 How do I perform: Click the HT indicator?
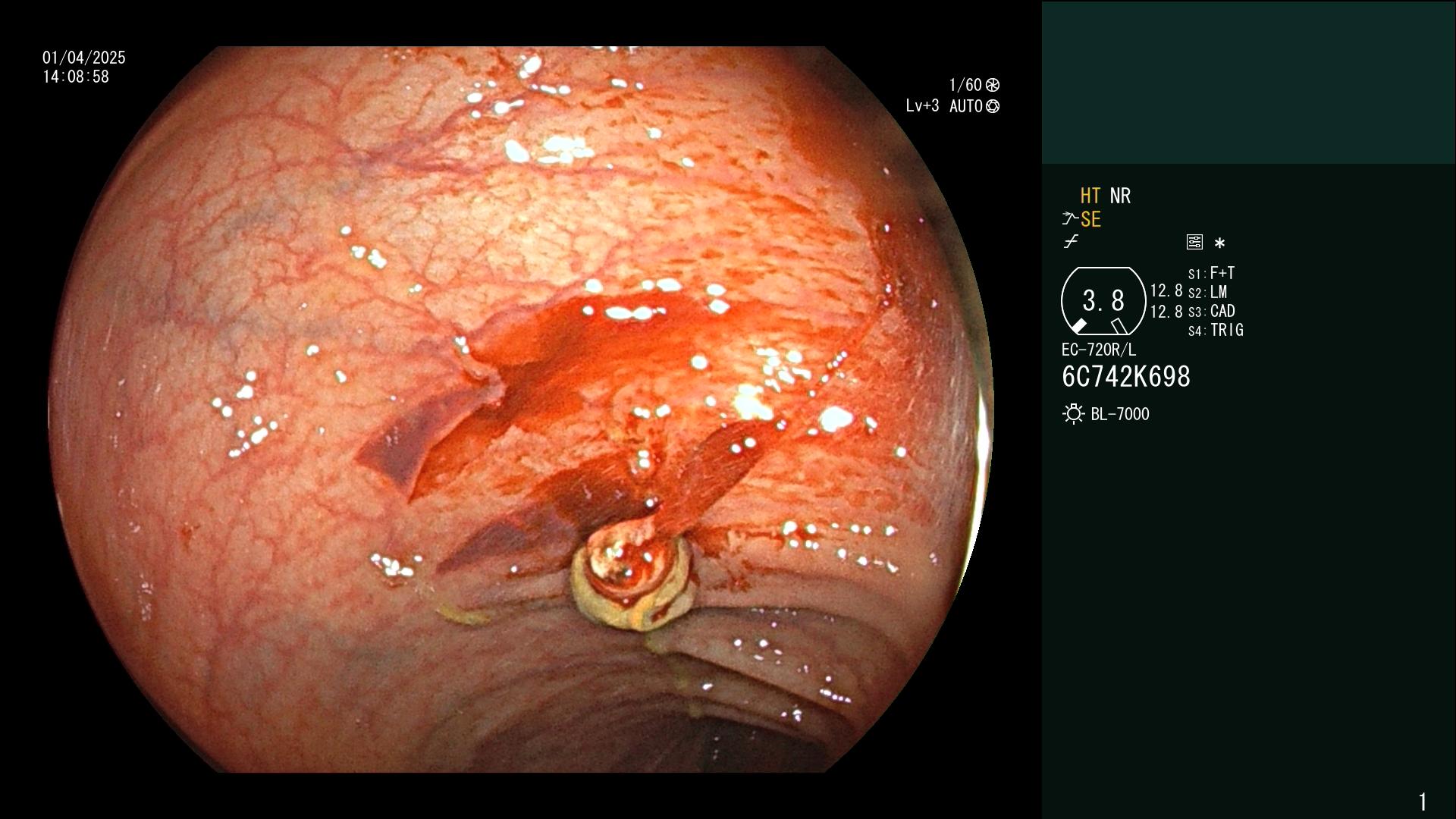tap(1090, 196)
